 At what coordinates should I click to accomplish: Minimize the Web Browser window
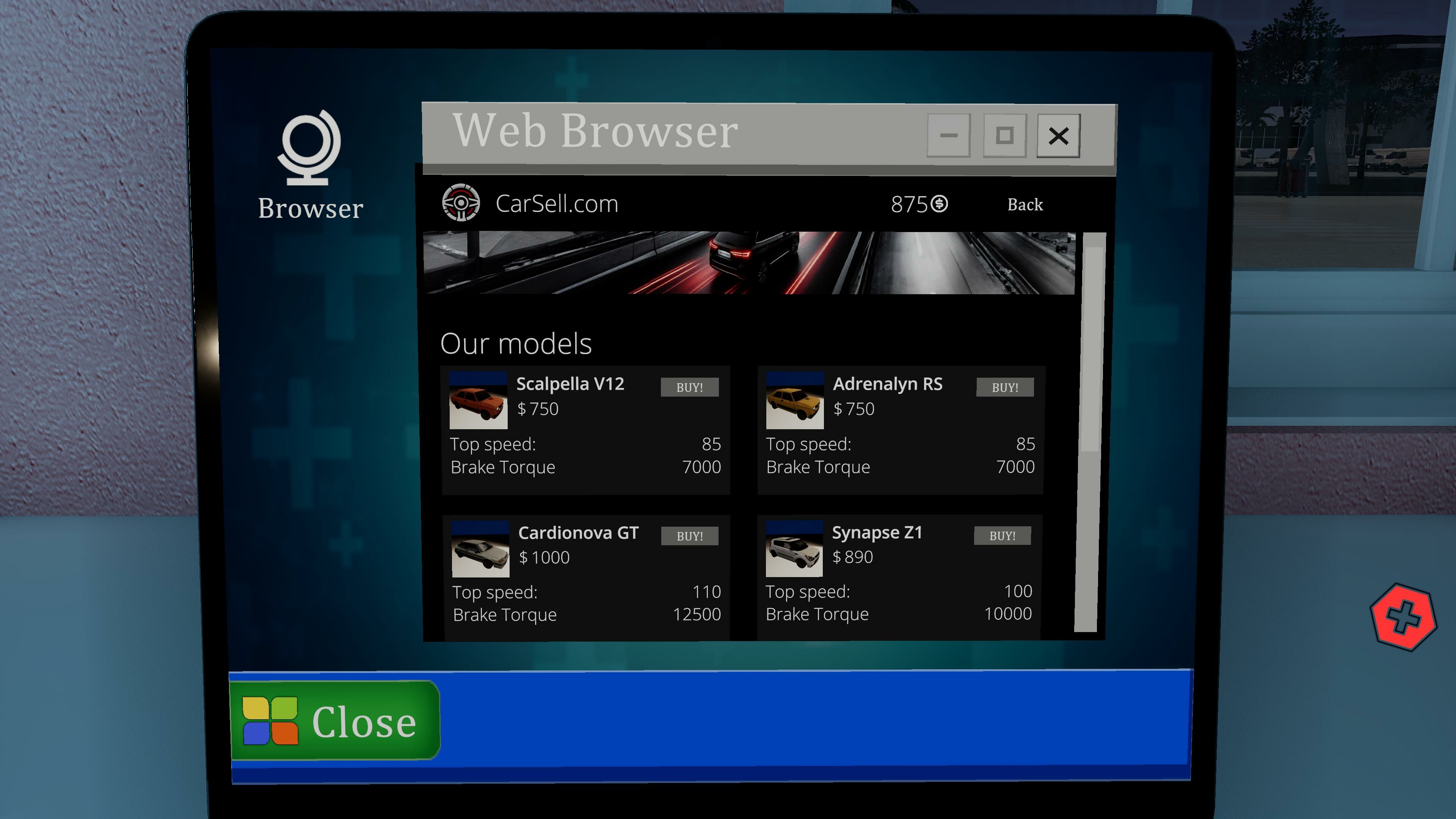point(949,136)
